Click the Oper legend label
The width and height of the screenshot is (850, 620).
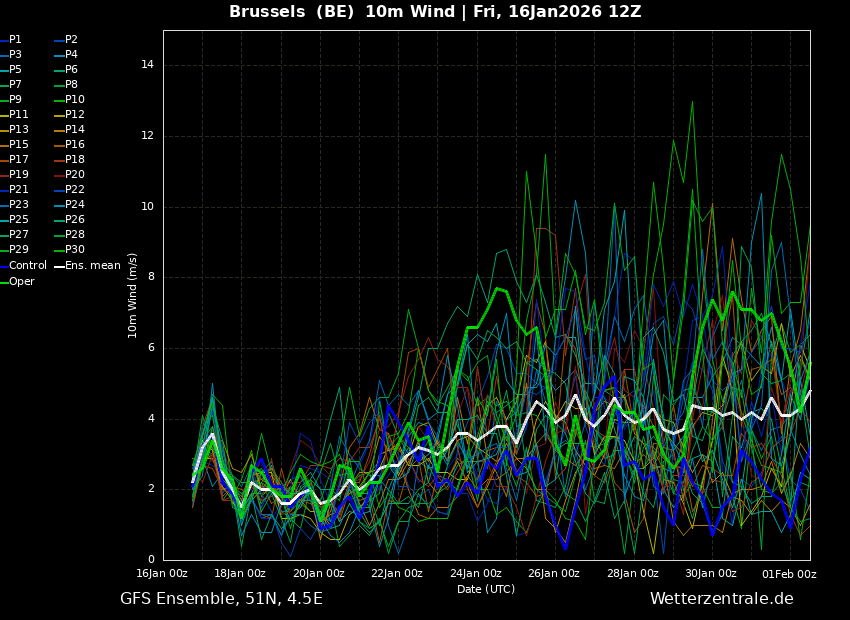pos(17,281)
